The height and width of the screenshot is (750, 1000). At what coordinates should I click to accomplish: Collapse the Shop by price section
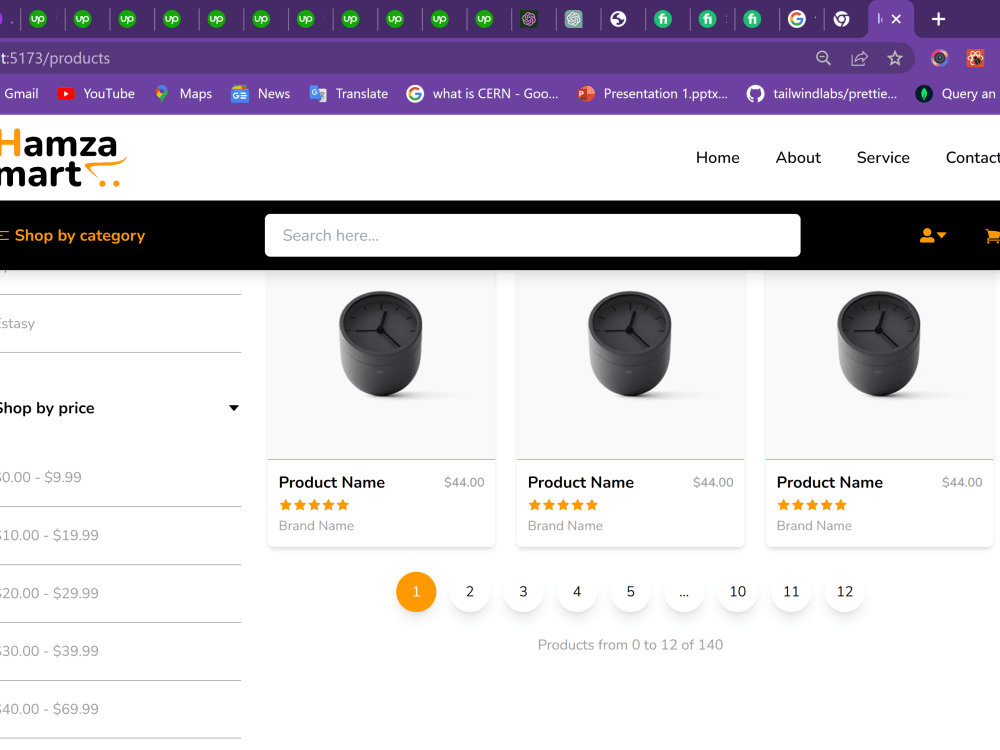click(233, 407)
